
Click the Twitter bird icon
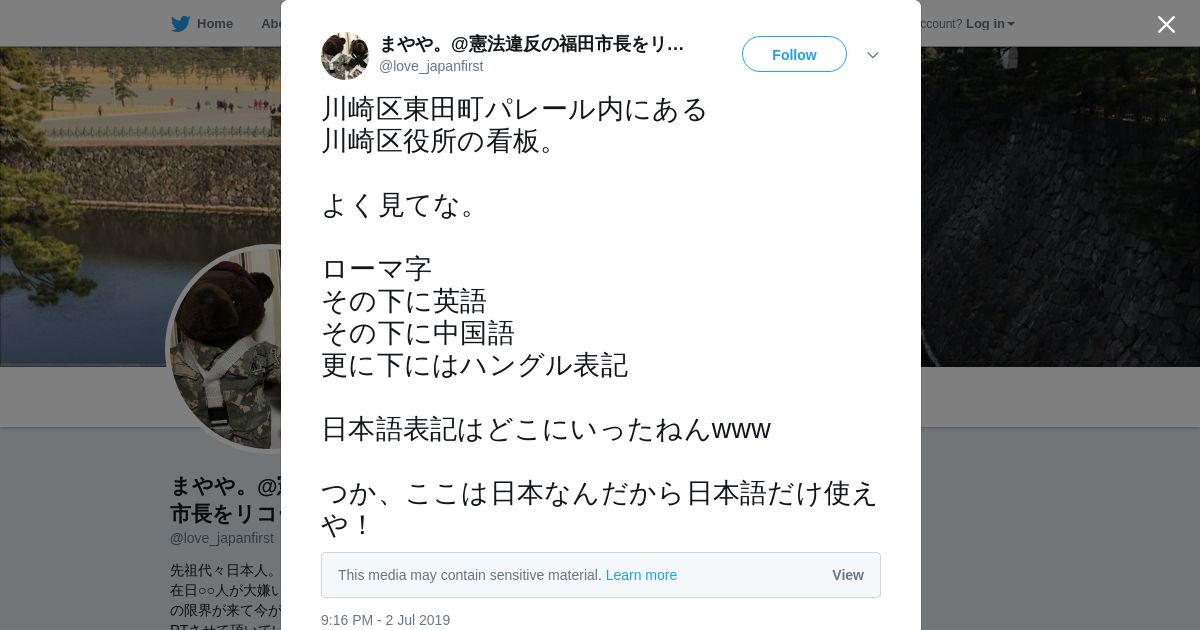click(x=180, y=24)
